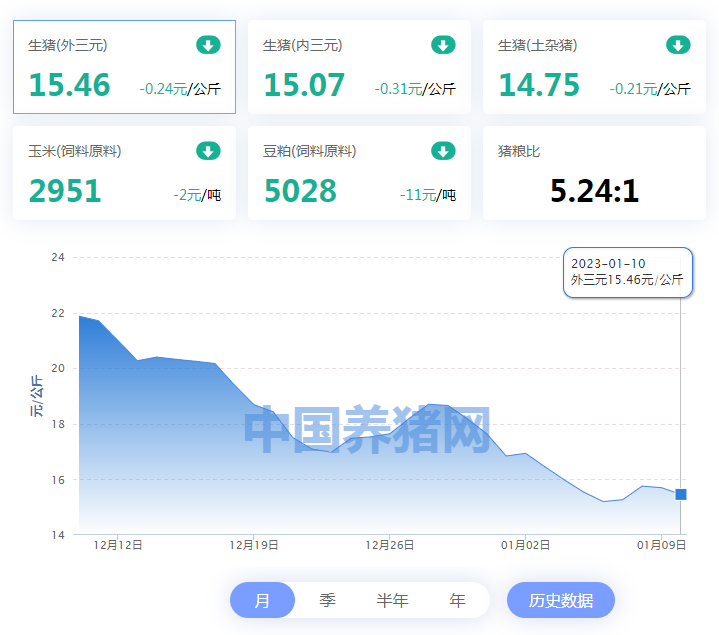
Task: Click the 猪粮比 card title
Action: pos(519,151)
